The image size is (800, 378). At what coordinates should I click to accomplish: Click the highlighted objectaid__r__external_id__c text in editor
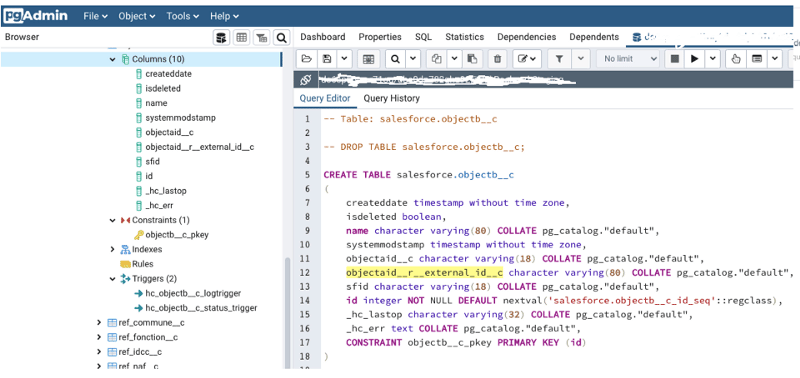coord(424,272)
